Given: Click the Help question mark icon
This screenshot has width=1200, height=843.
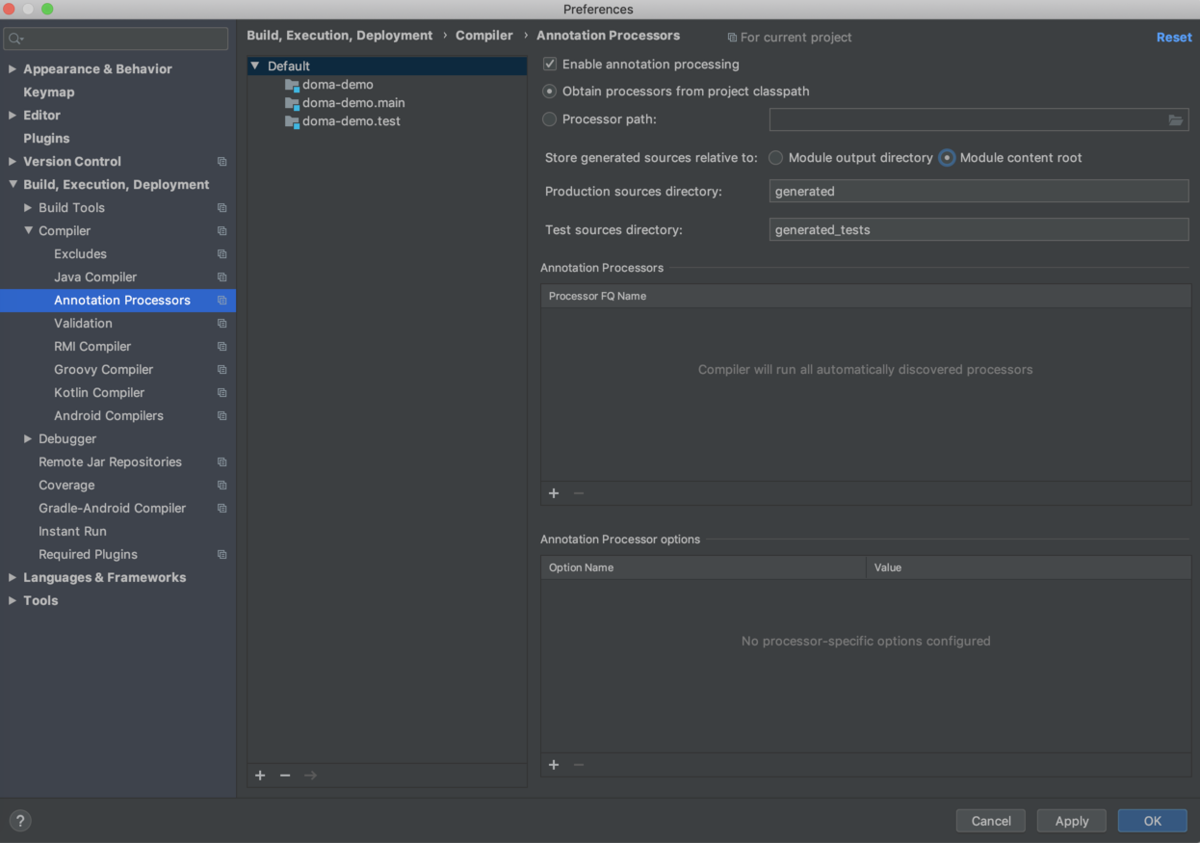Looking at the screenshot, I should coord(20,820).
